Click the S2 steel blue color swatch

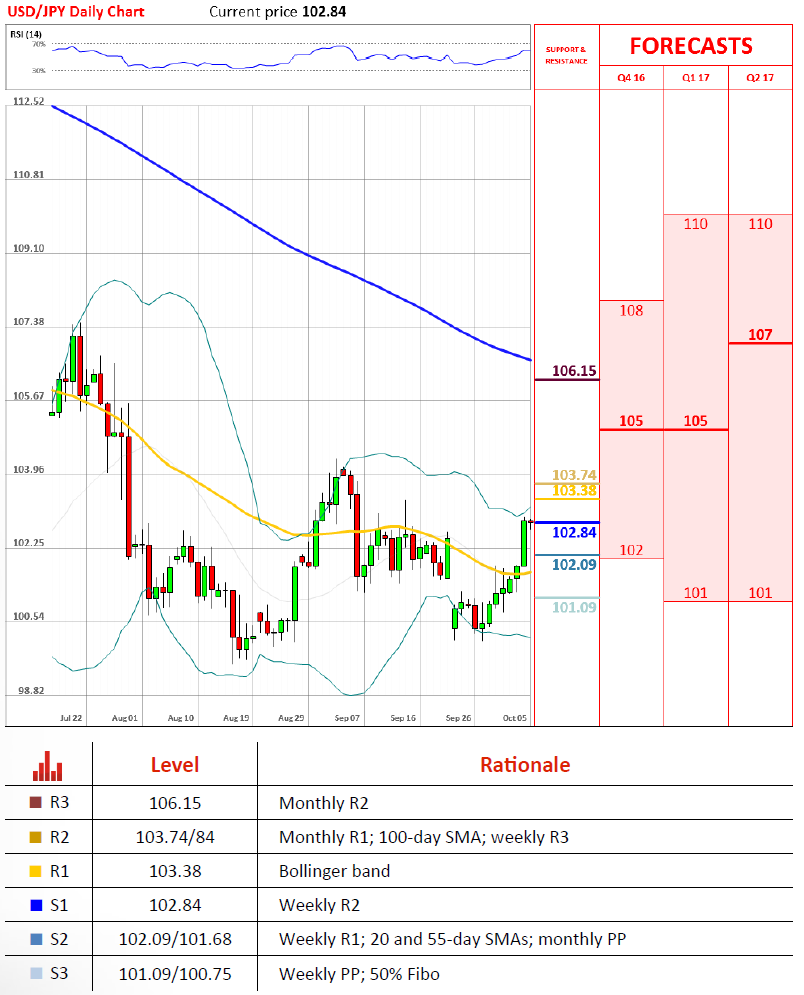36,939
